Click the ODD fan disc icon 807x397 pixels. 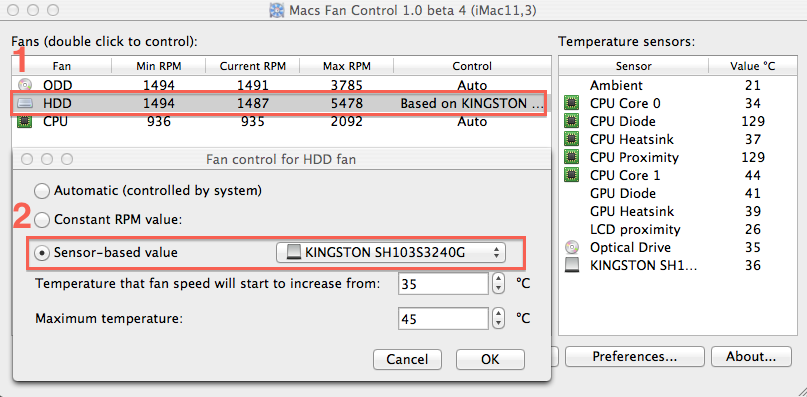pyautogui.click(x=24, y=85)
